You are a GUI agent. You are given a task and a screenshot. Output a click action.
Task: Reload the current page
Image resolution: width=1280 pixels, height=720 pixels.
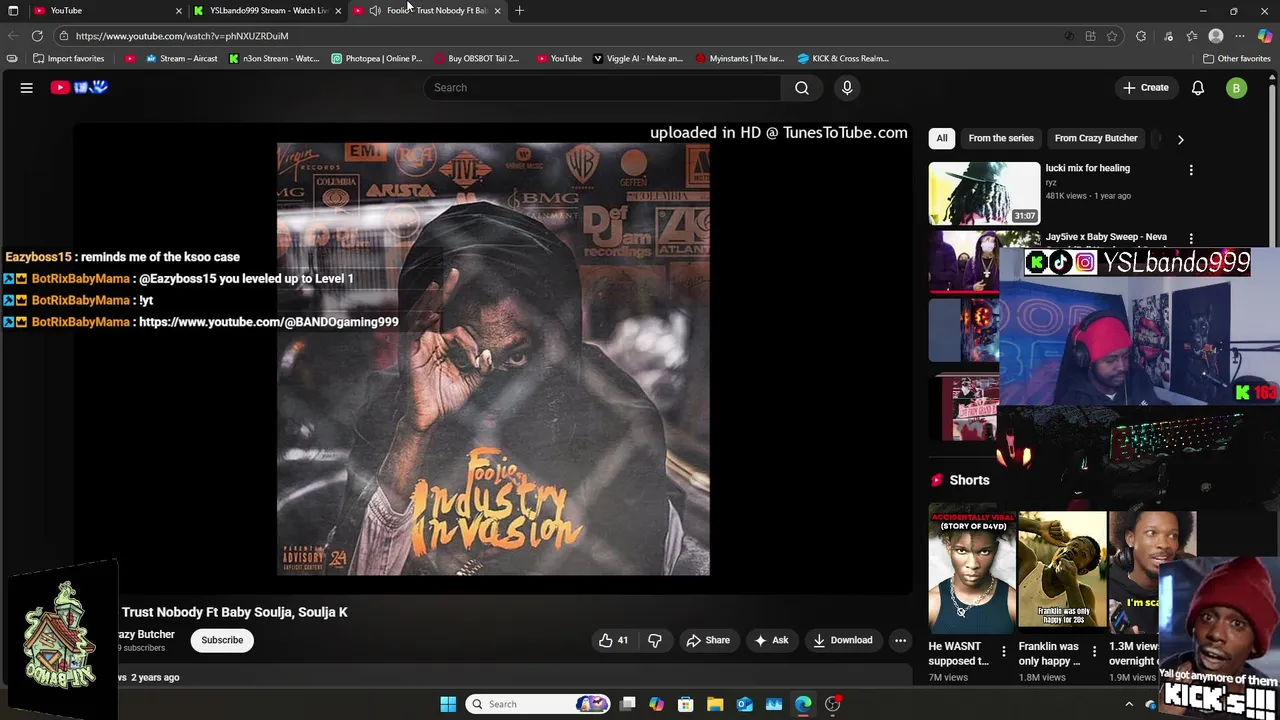(x=37, y=36)
